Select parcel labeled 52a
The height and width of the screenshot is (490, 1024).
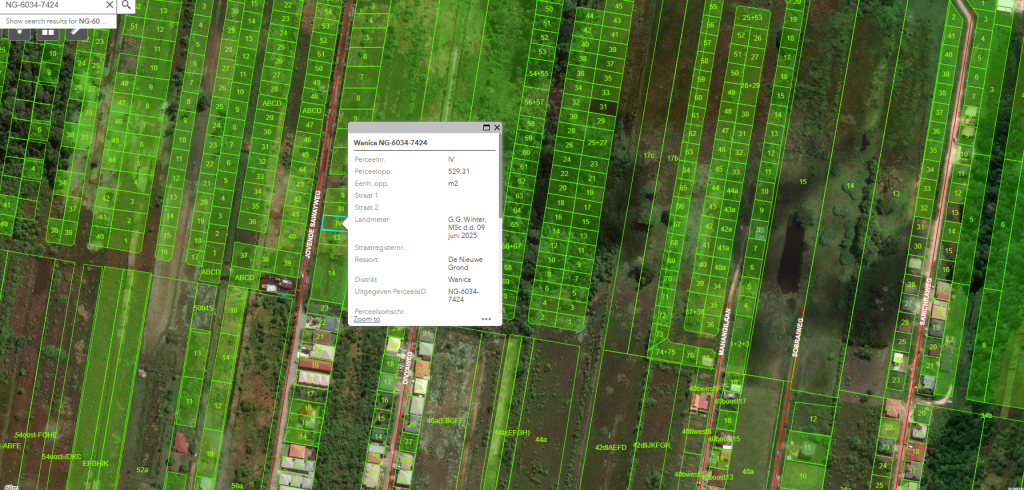(x=142, y=469)
